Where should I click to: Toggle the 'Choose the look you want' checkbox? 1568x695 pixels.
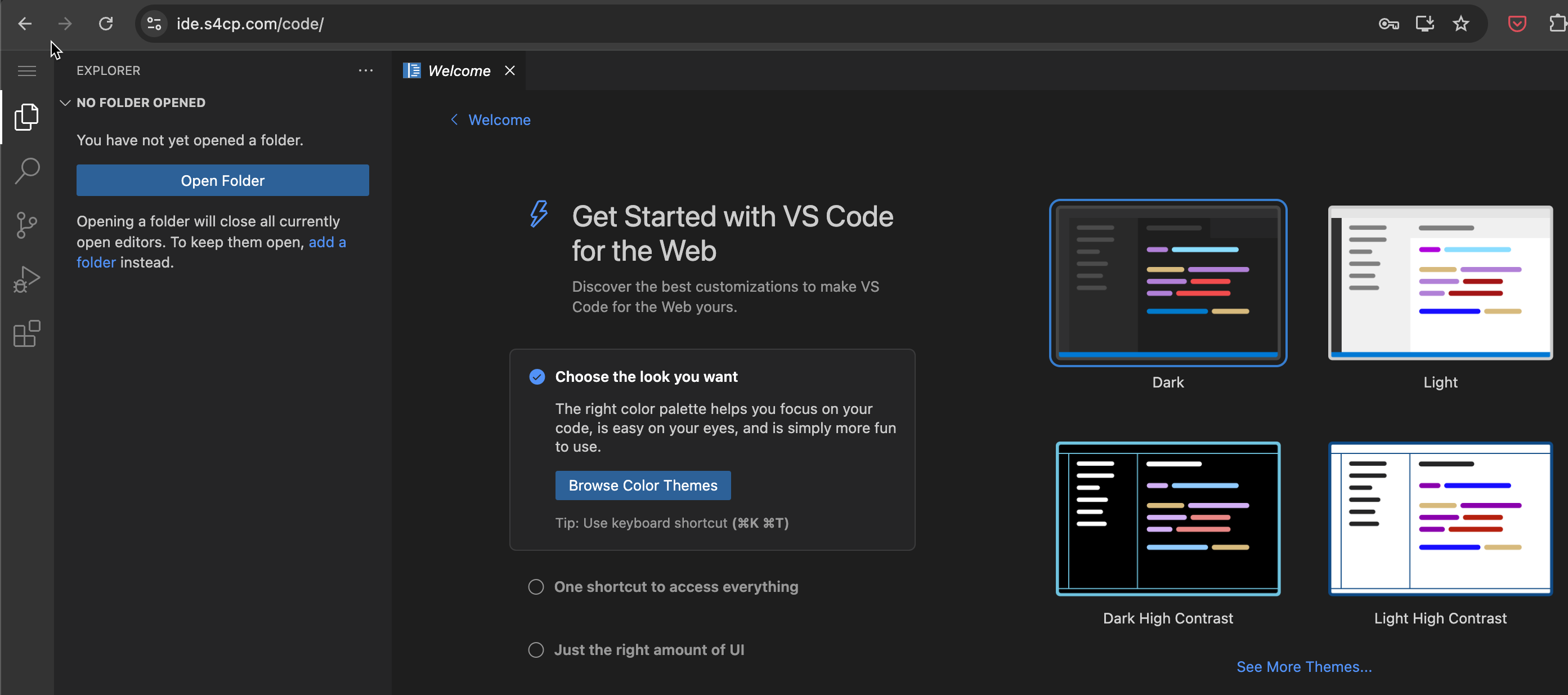click(x=538, y=376)
